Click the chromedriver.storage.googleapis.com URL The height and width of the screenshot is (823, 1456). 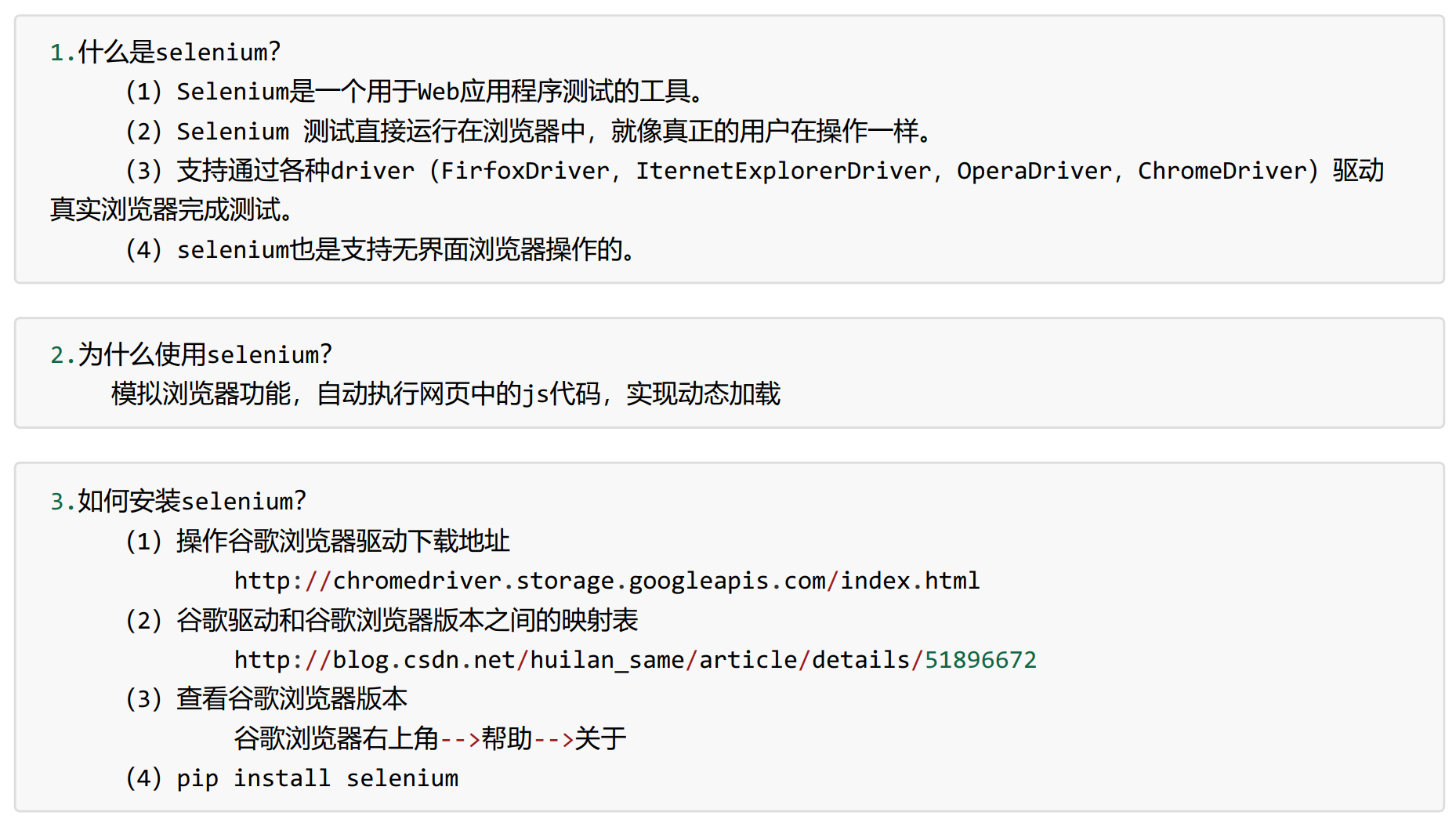607,581
